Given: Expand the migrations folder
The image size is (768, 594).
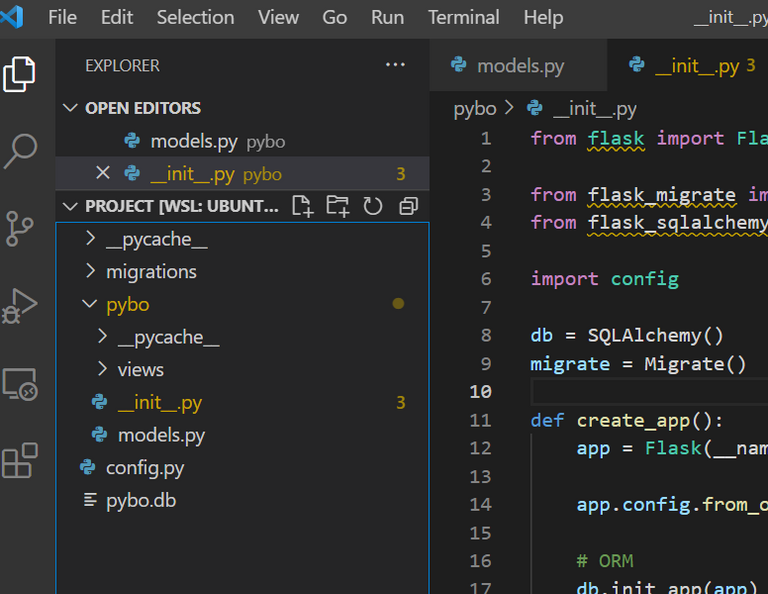Looking at the screenshot, I should (x=152, y=272).
